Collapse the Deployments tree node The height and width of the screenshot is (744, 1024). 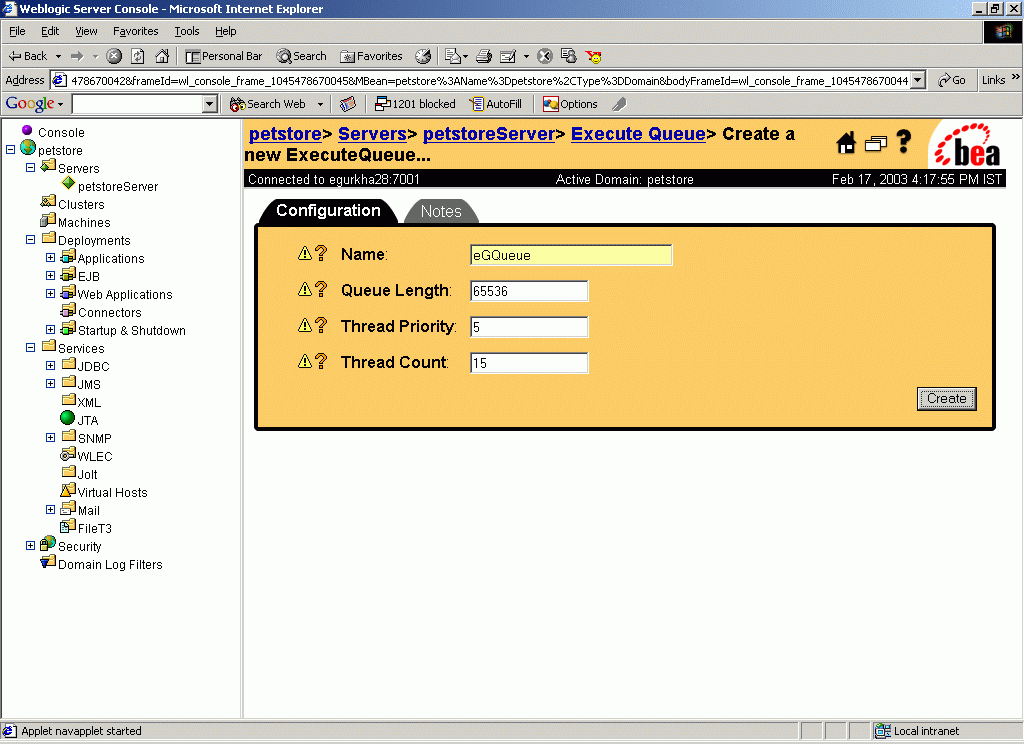pyautogui.click(x=30, y=239)
